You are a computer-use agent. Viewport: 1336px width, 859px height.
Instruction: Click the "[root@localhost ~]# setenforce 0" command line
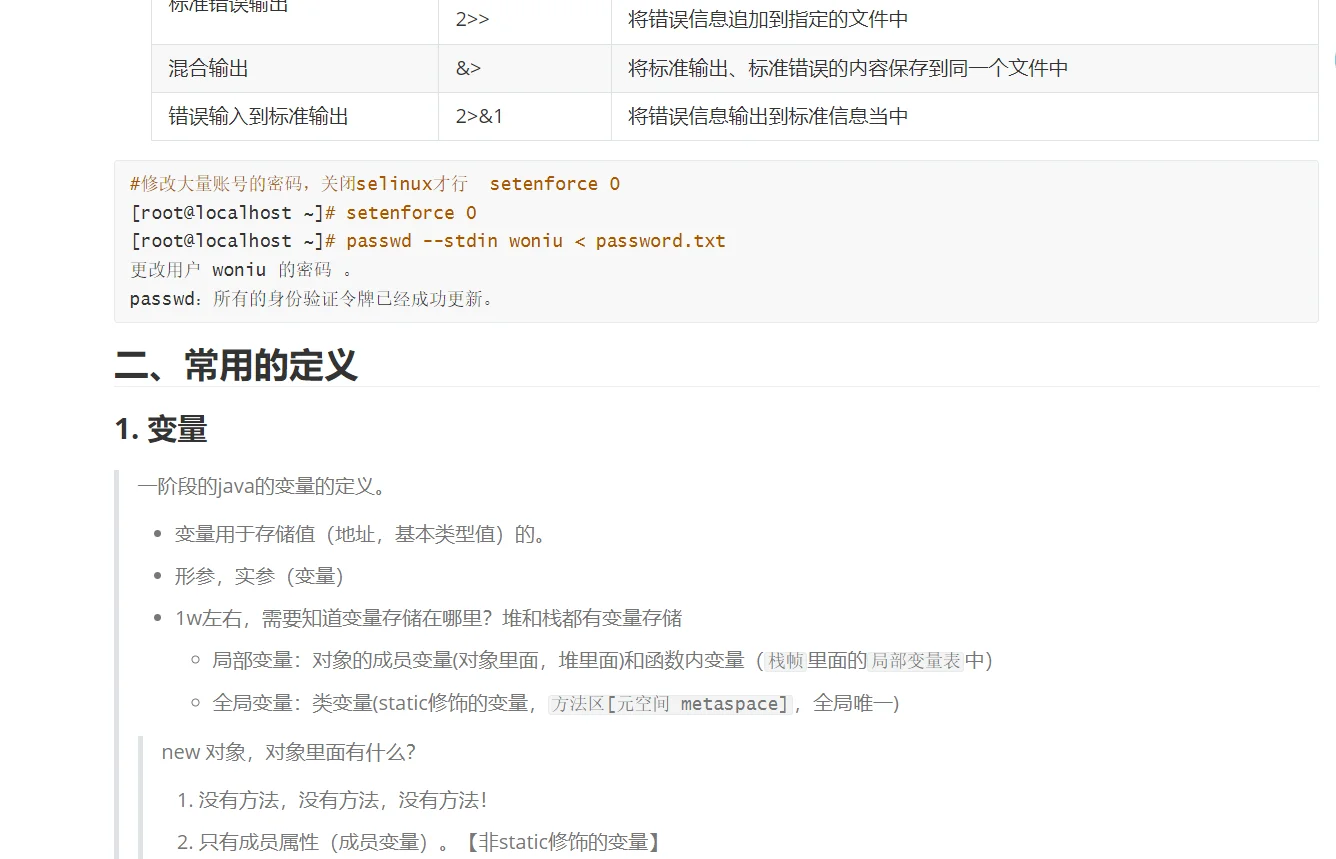pos(303,212)
